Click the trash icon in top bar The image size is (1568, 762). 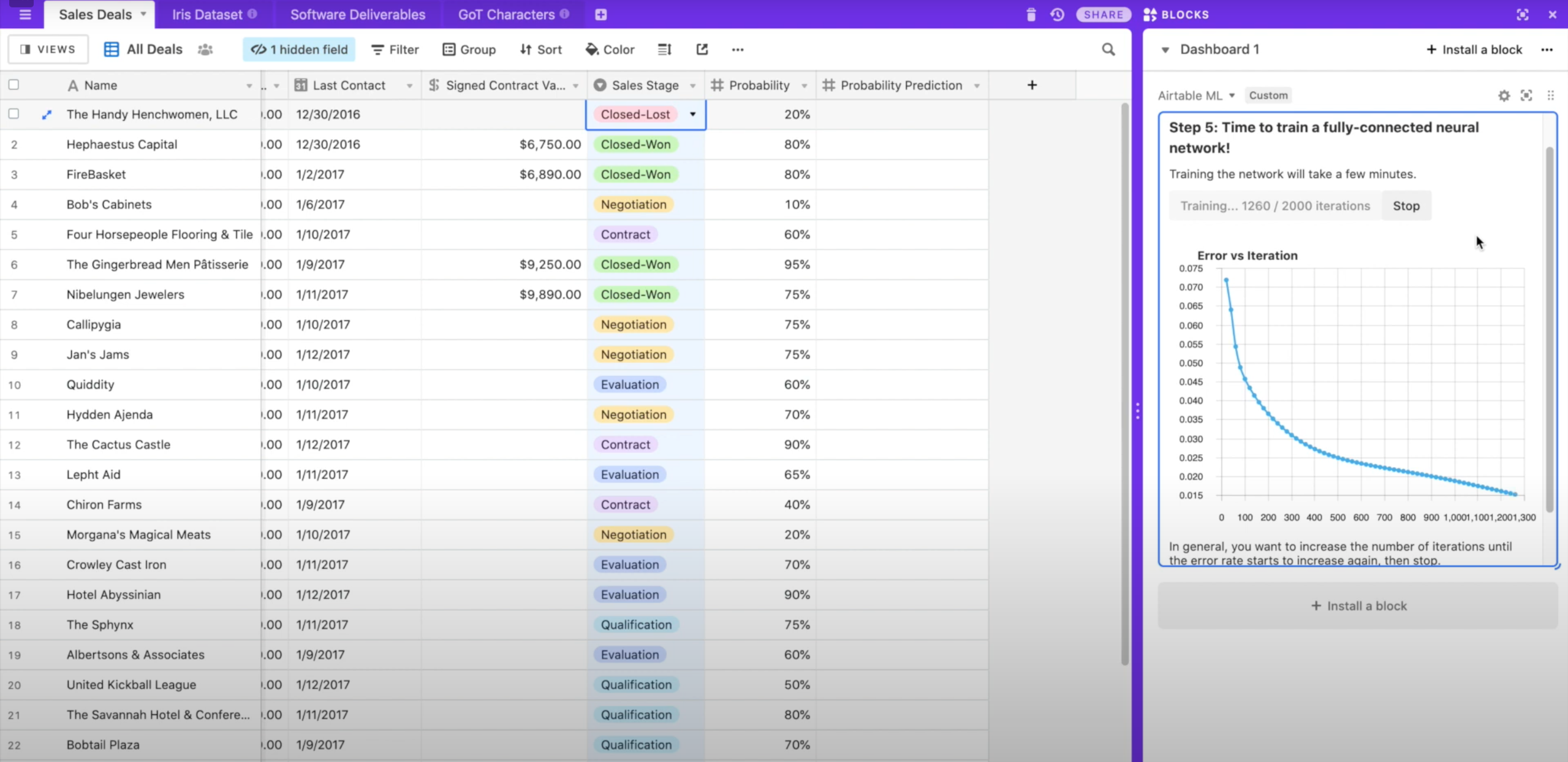1031,15
